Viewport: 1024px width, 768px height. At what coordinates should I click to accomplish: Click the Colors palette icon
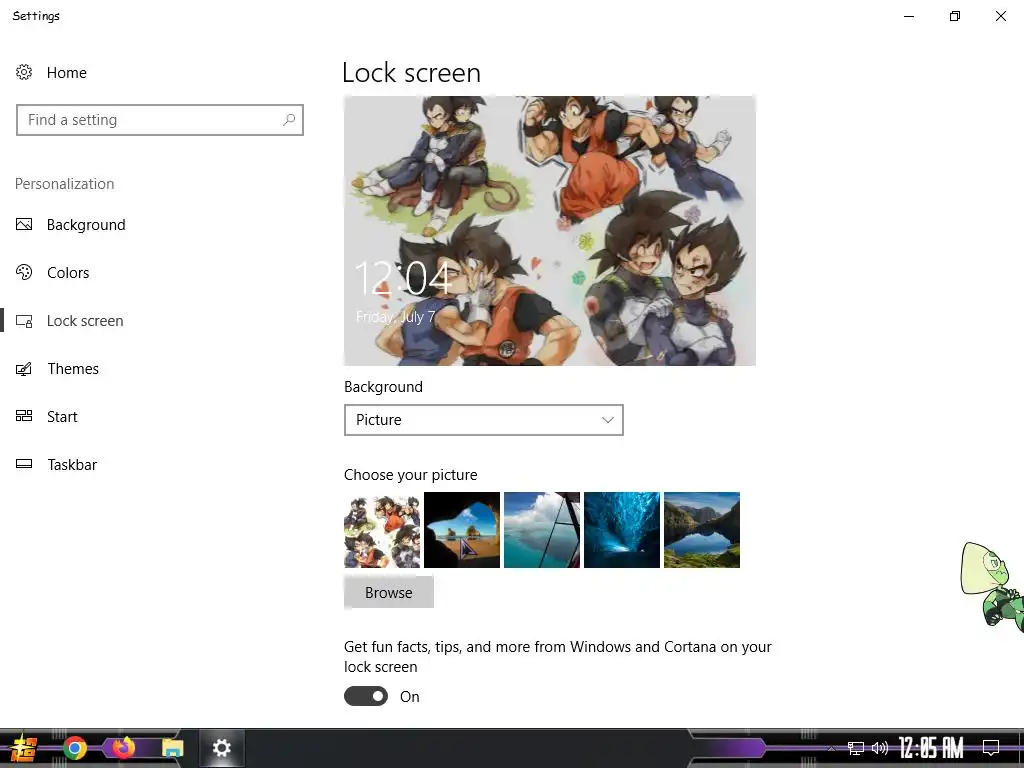24,272
